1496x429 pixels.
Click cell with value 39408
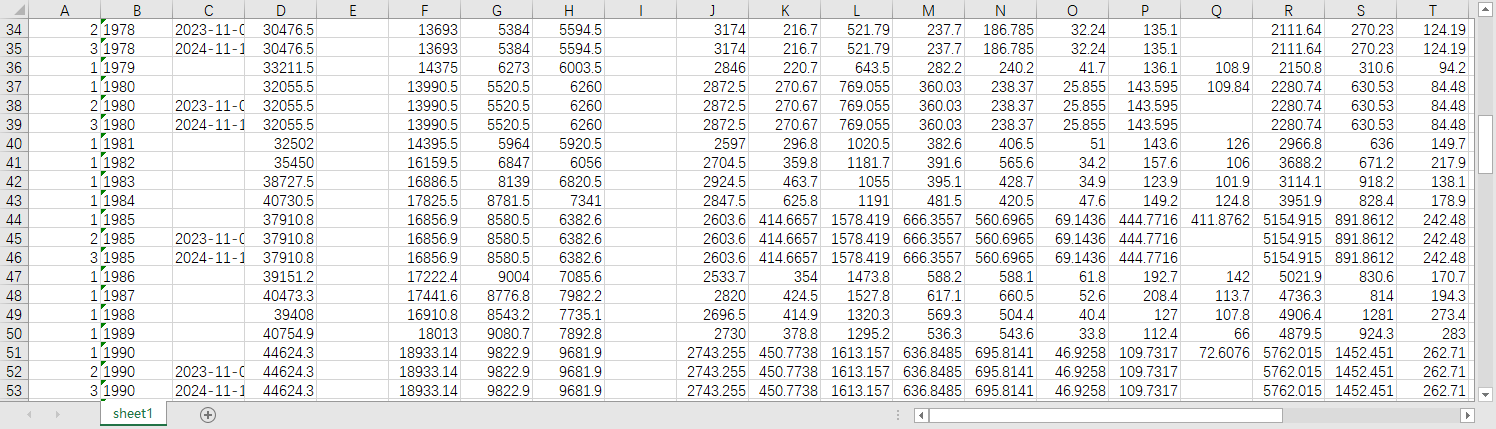tap(281, 315)
